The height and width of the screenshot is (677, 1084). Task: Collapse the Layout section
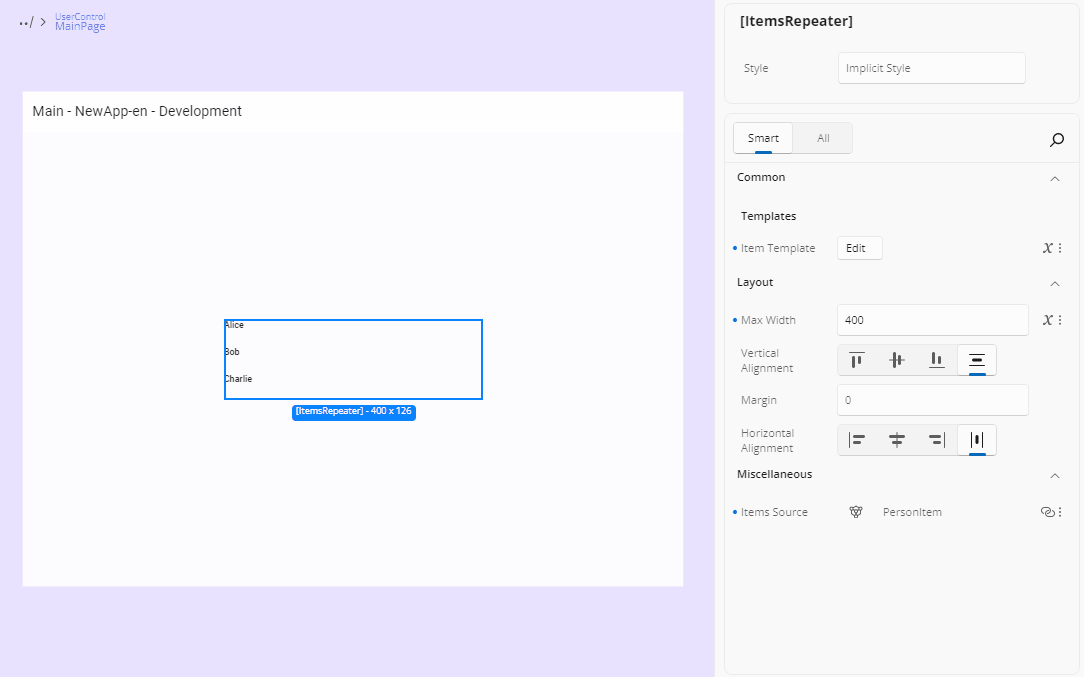tap(1054, 283)
